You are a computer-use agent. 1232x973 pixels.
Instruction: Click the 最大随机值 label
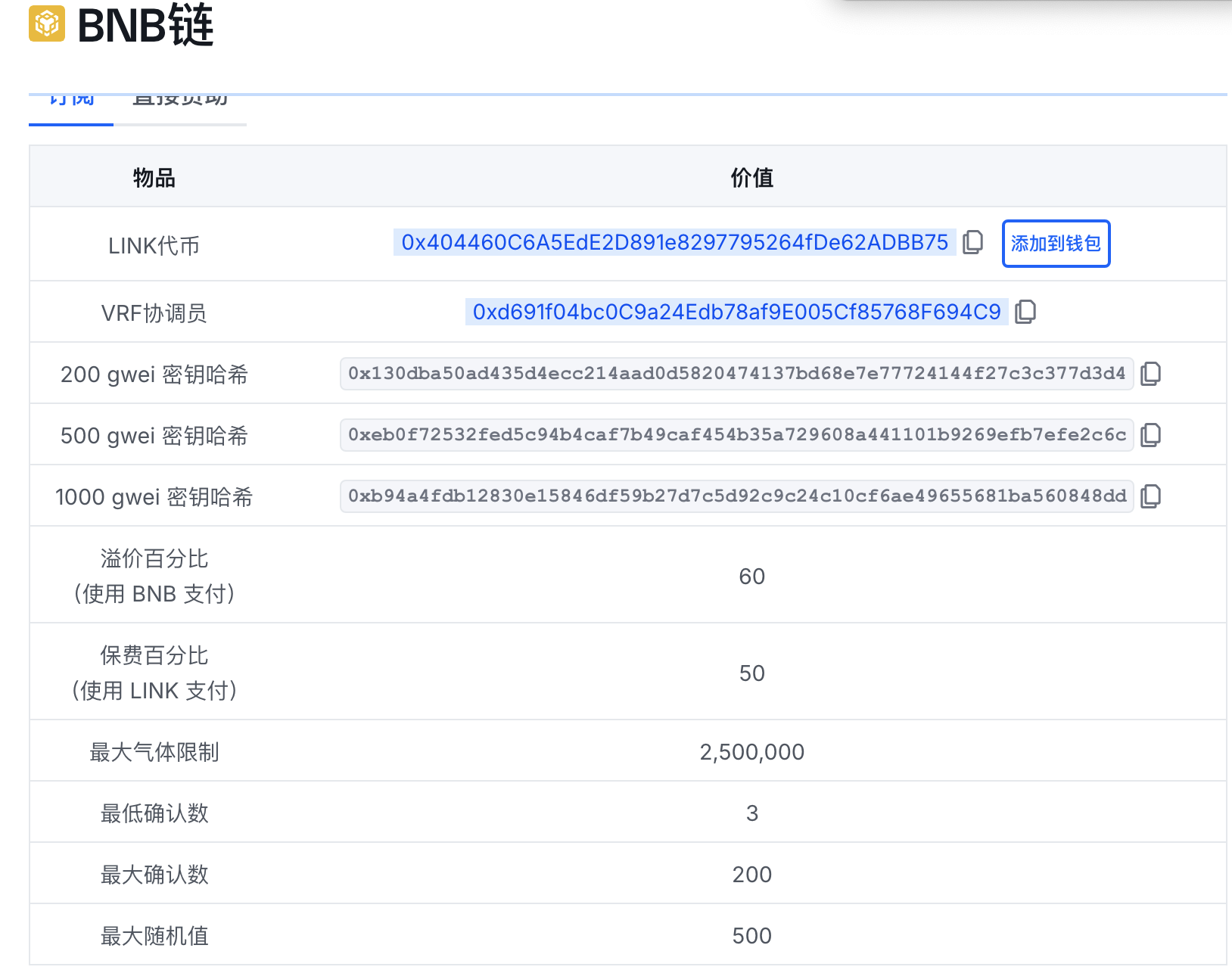click(154, 935)
